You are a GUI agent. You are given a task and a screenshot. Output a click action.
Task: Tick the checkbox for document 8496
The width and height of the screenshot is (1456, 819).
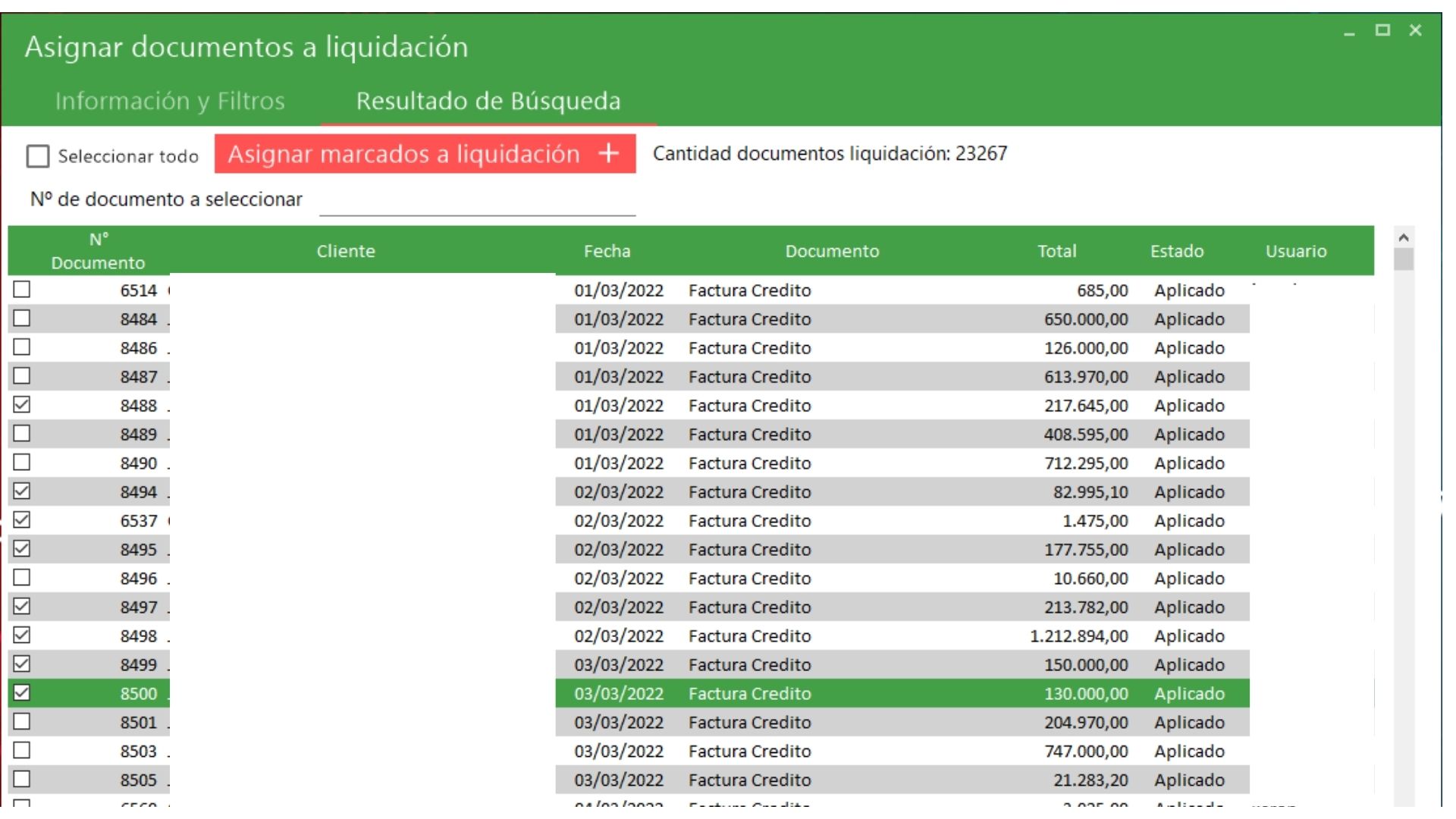(22, 578)
